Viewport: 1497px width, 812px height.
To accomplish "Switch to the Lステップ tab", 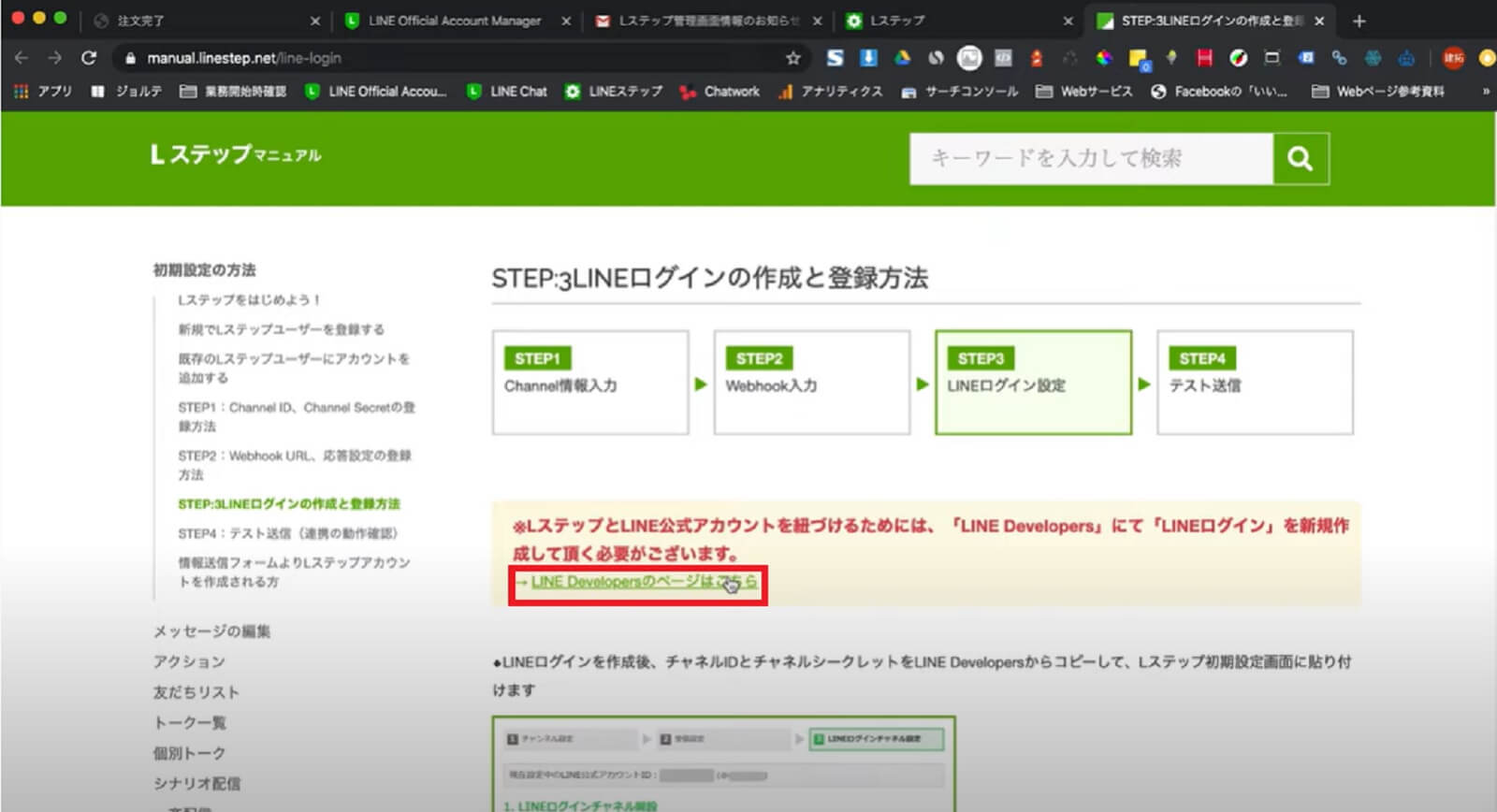I will click(959, 21).
